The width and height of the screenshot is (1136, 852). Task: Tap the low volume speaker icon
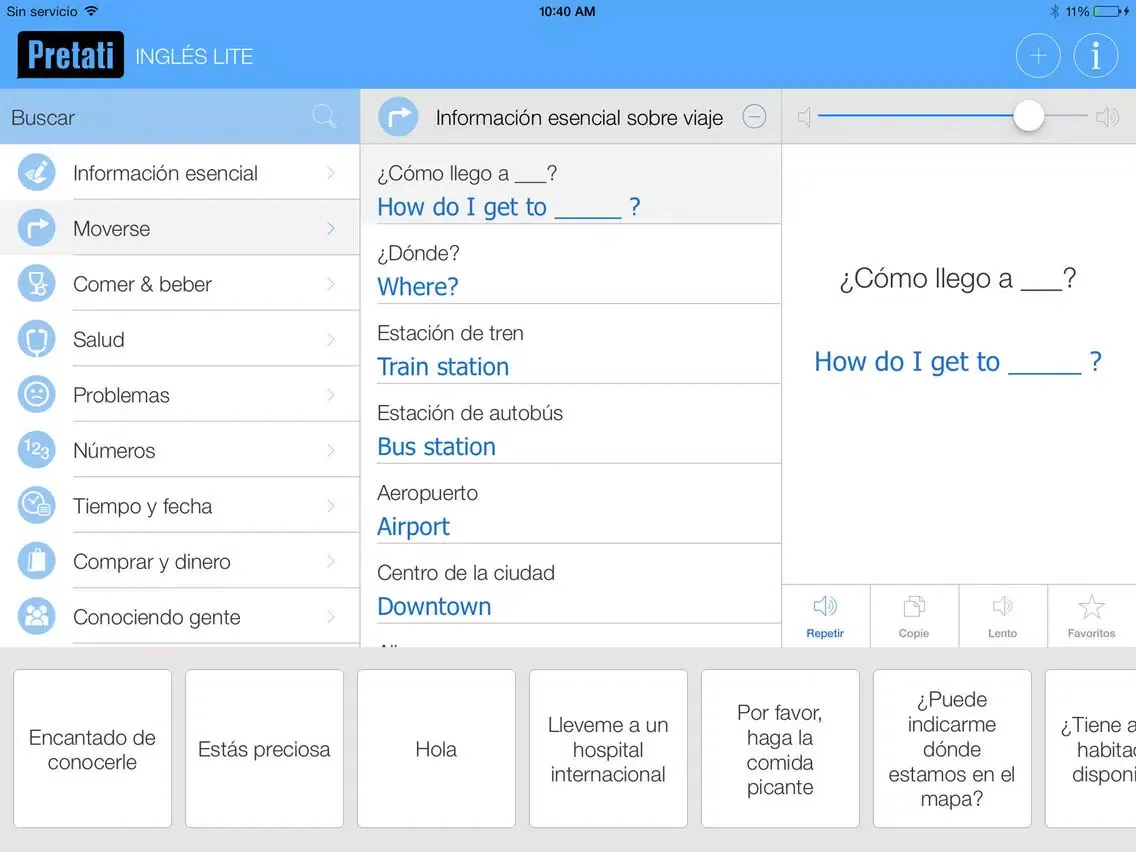[803, 117]
